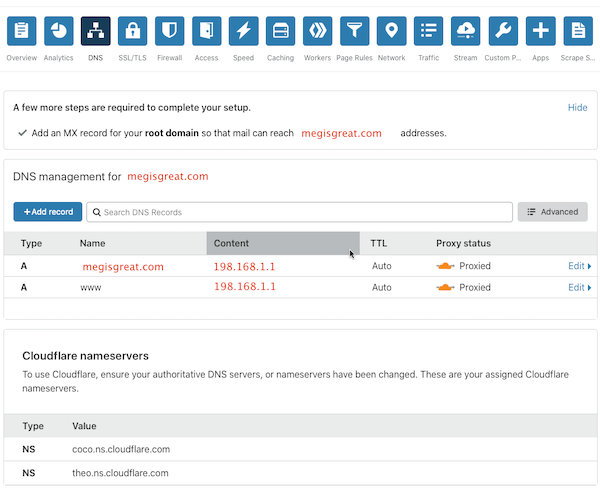Toggle proxy cloud for megisgreat.com record

click(x=445, y=266)
